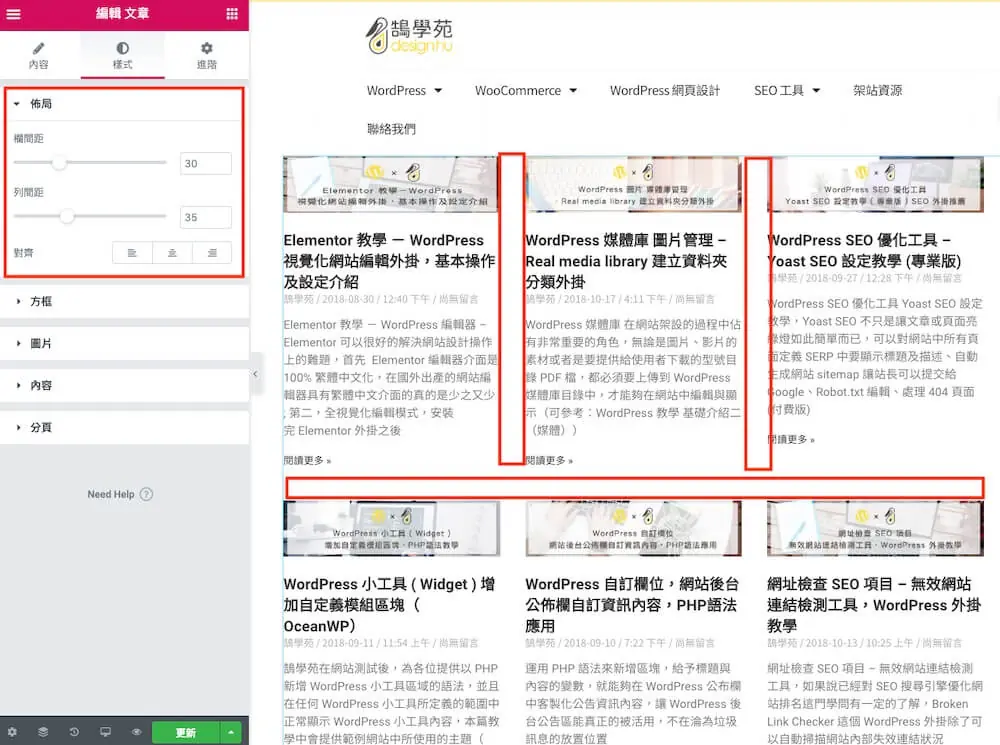1000x745 pixels.
Task: Open 網址檢查 SEO 項目 article title
Action: (x=874, y=605)
